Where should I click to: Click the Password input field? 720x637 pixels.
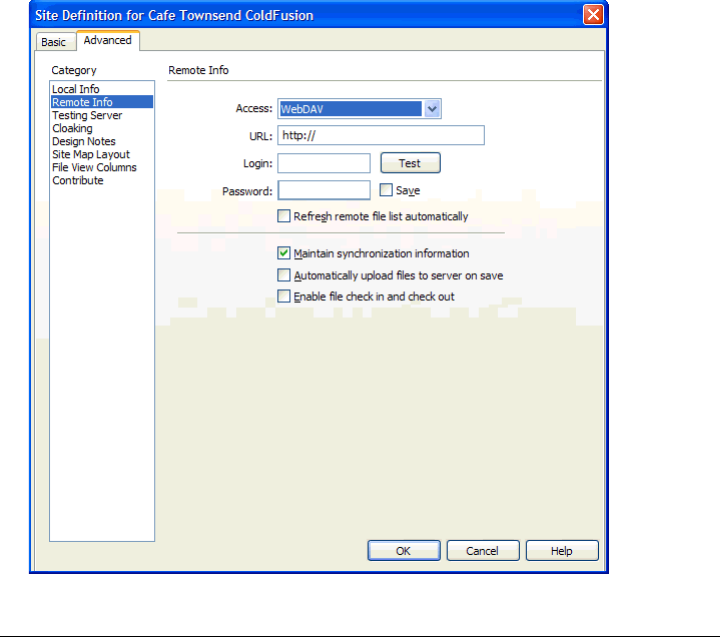click(x=324, y=190)
